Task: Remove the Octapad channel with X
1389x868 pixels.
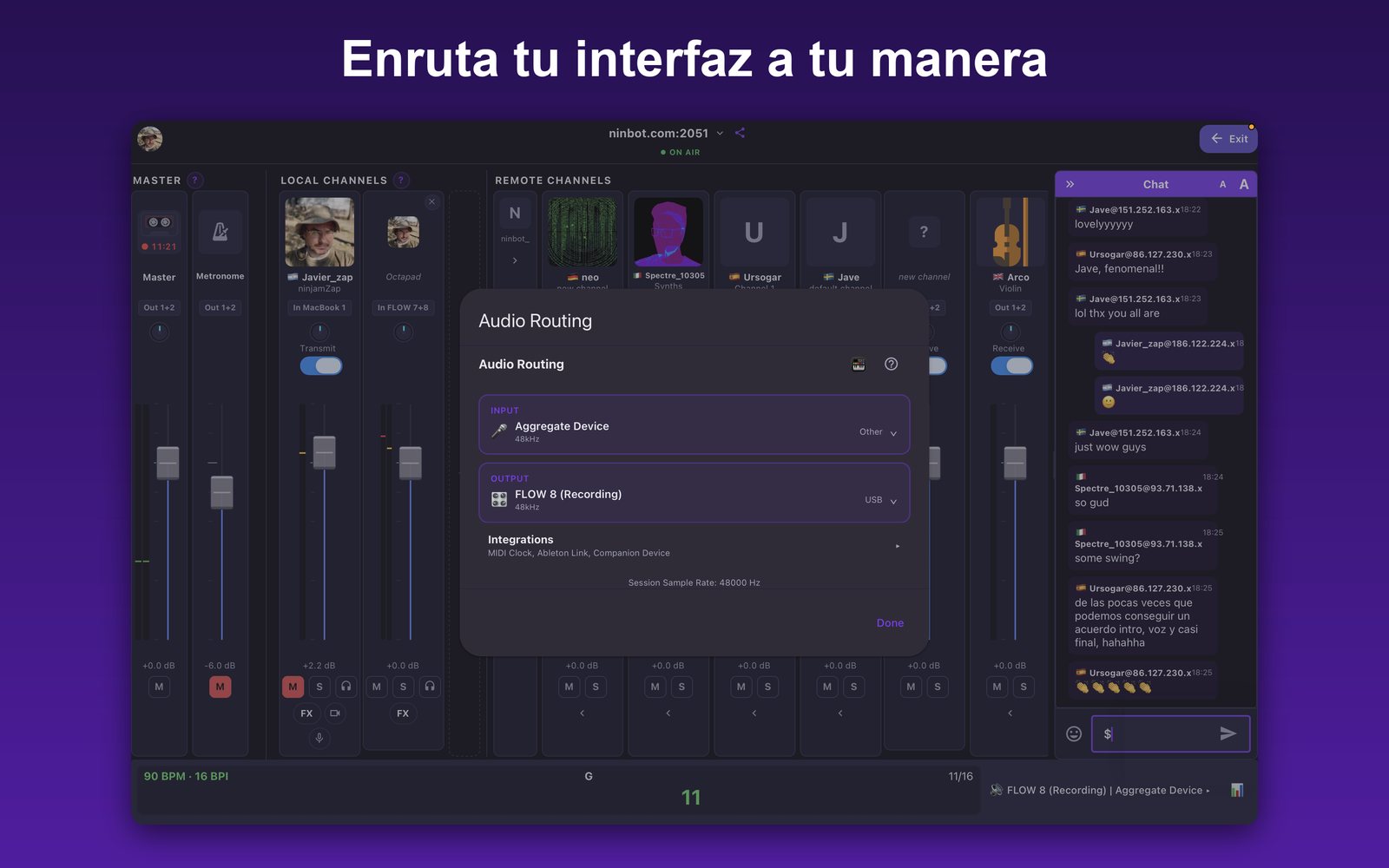Action: point(431,201)
